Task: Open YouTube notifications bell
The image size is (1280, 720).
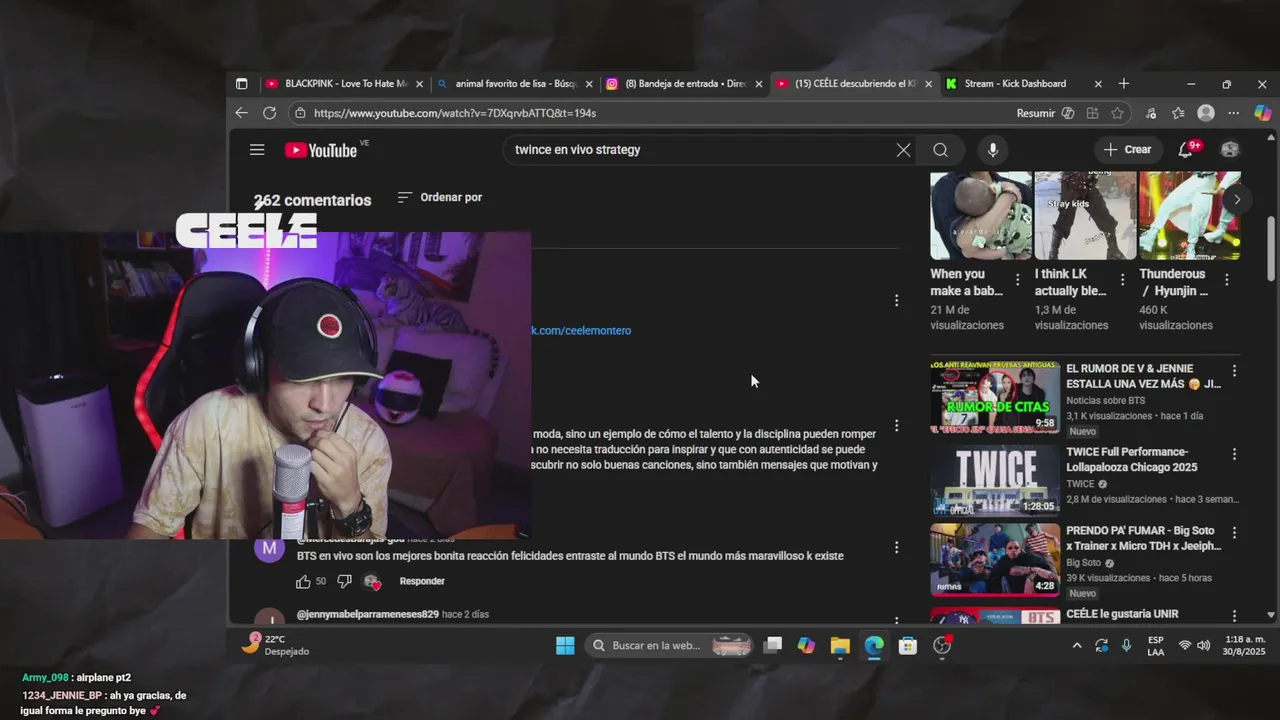Action: (1186, 150)
